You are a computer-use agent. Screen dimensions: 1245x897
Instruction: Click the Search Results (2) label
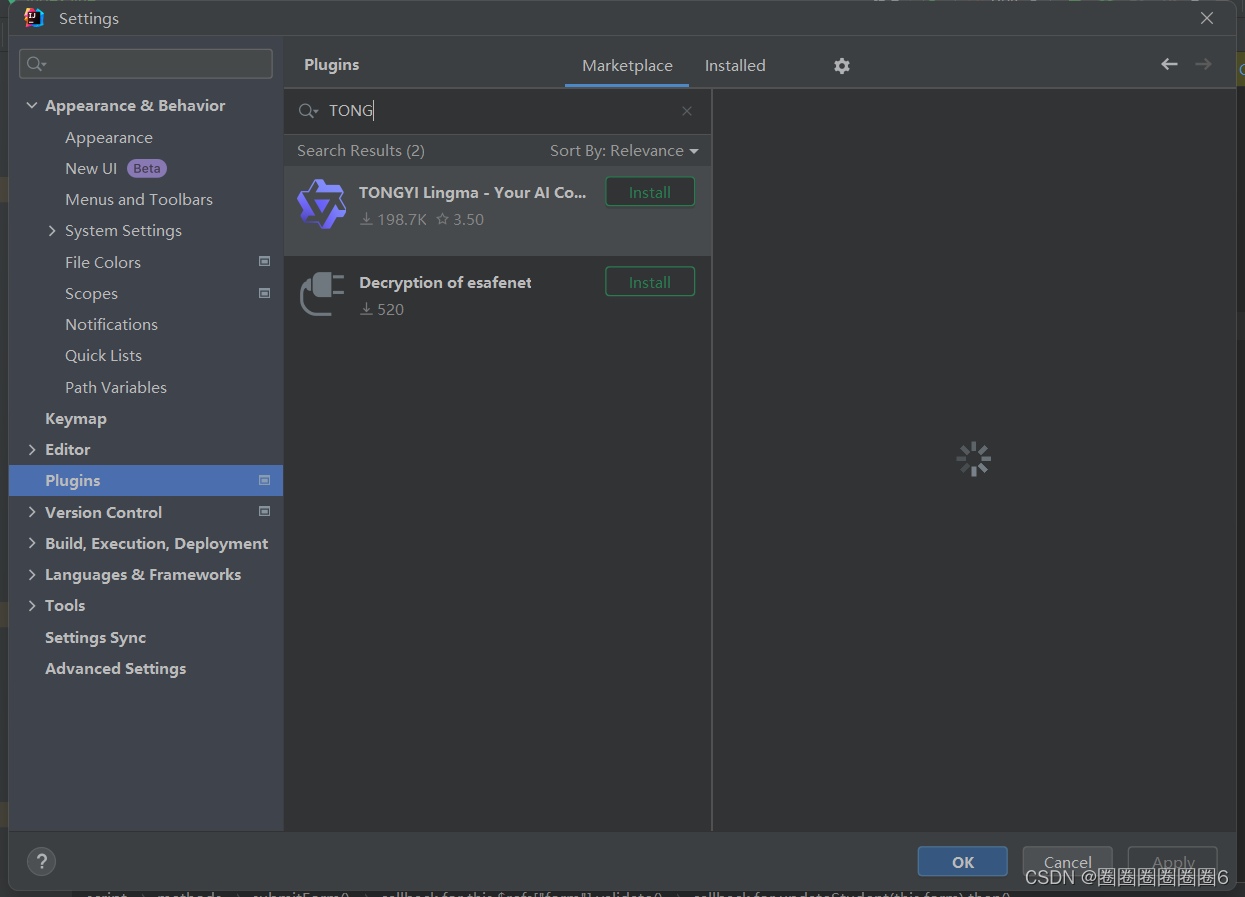click(x=361, y=151)
